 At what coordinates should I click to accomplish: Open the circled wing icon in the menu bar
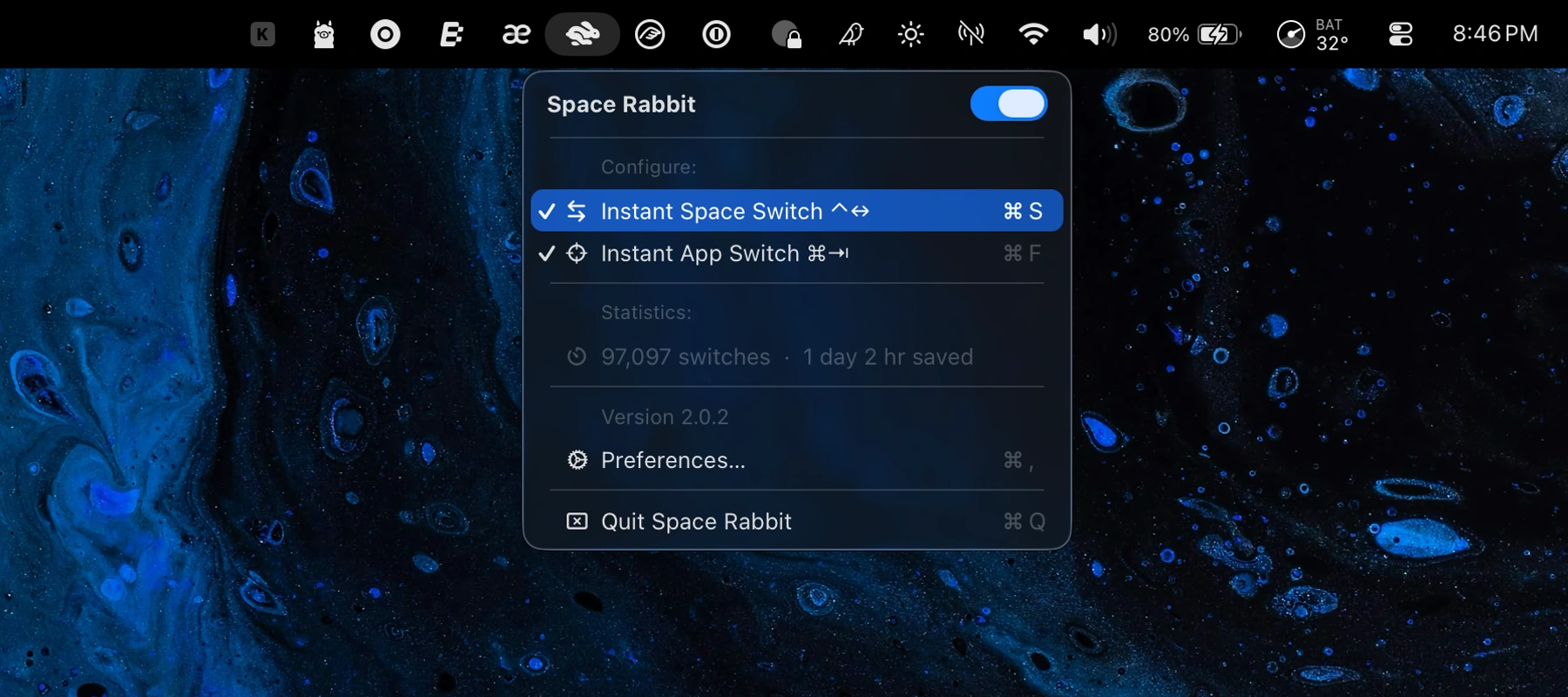click(650, 35)
